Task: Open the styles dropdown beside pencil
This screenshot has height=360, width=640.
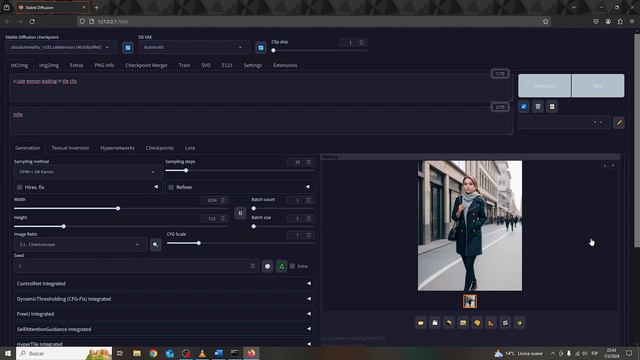Action: (564, 122)
